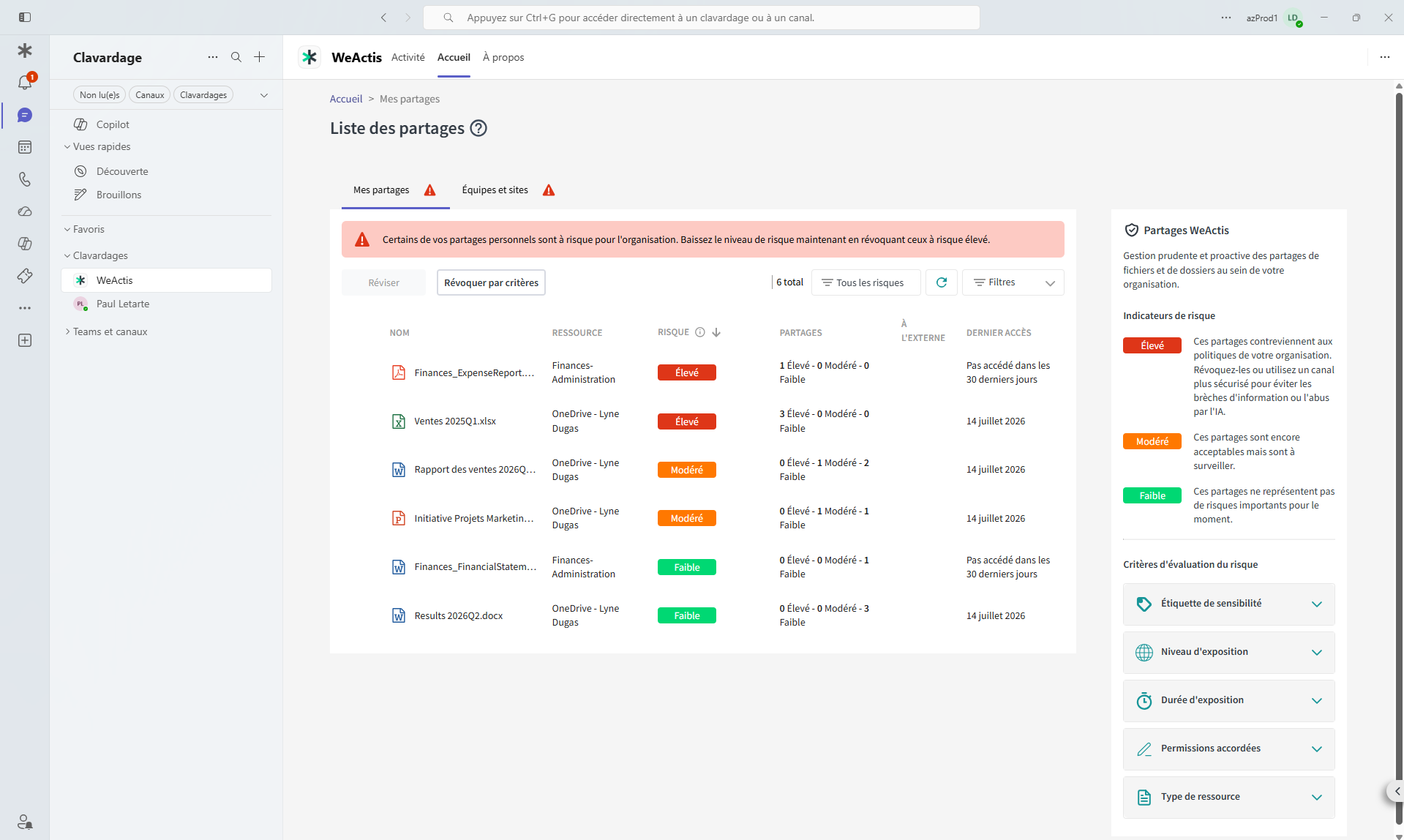This screenshot has width=1404, height=840.
Task: Open Copilot in chat list
Action: 167,124
